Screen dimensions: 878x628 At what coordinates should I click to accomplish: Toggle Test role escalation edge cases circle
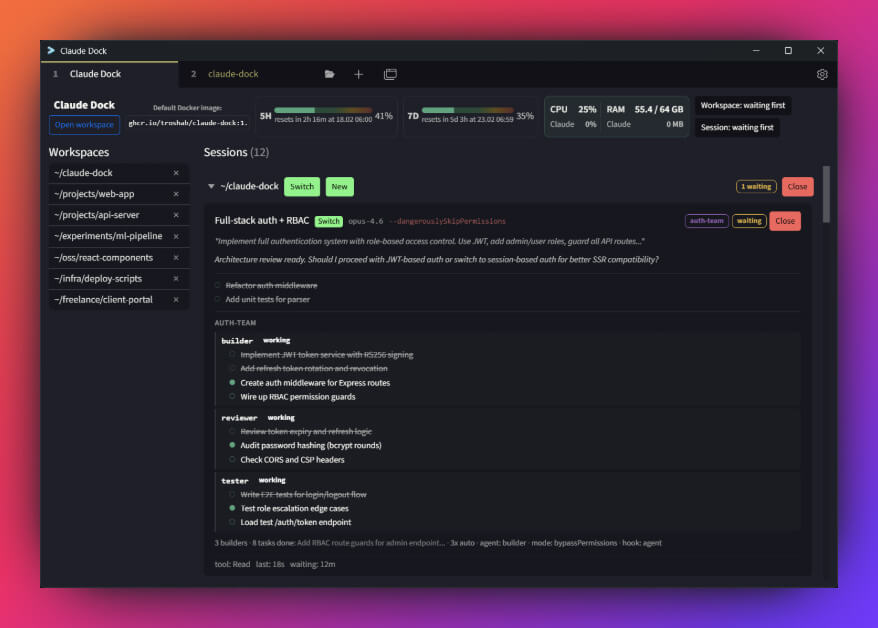tap(232, 508)
